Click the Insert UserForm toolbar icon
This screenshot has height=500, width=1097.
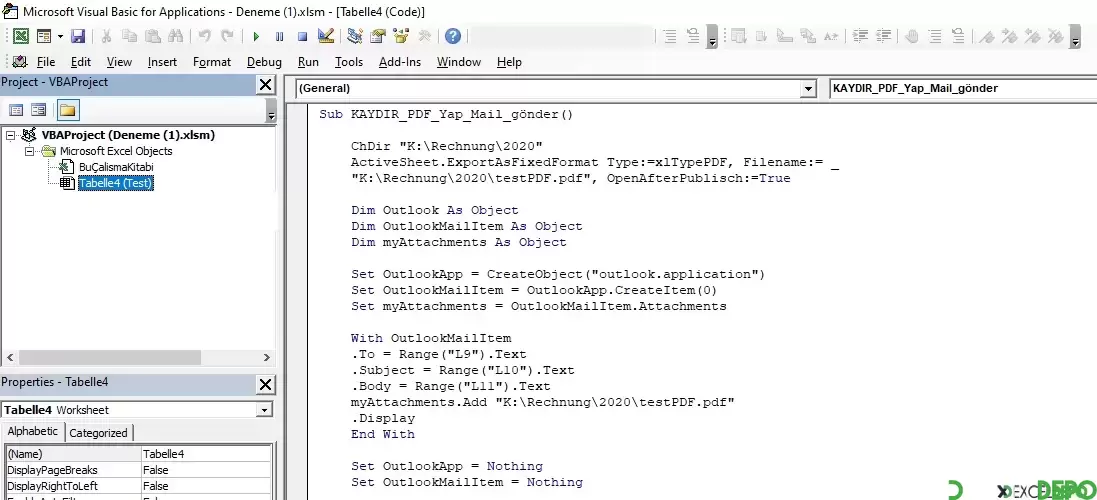coord(44,36)
